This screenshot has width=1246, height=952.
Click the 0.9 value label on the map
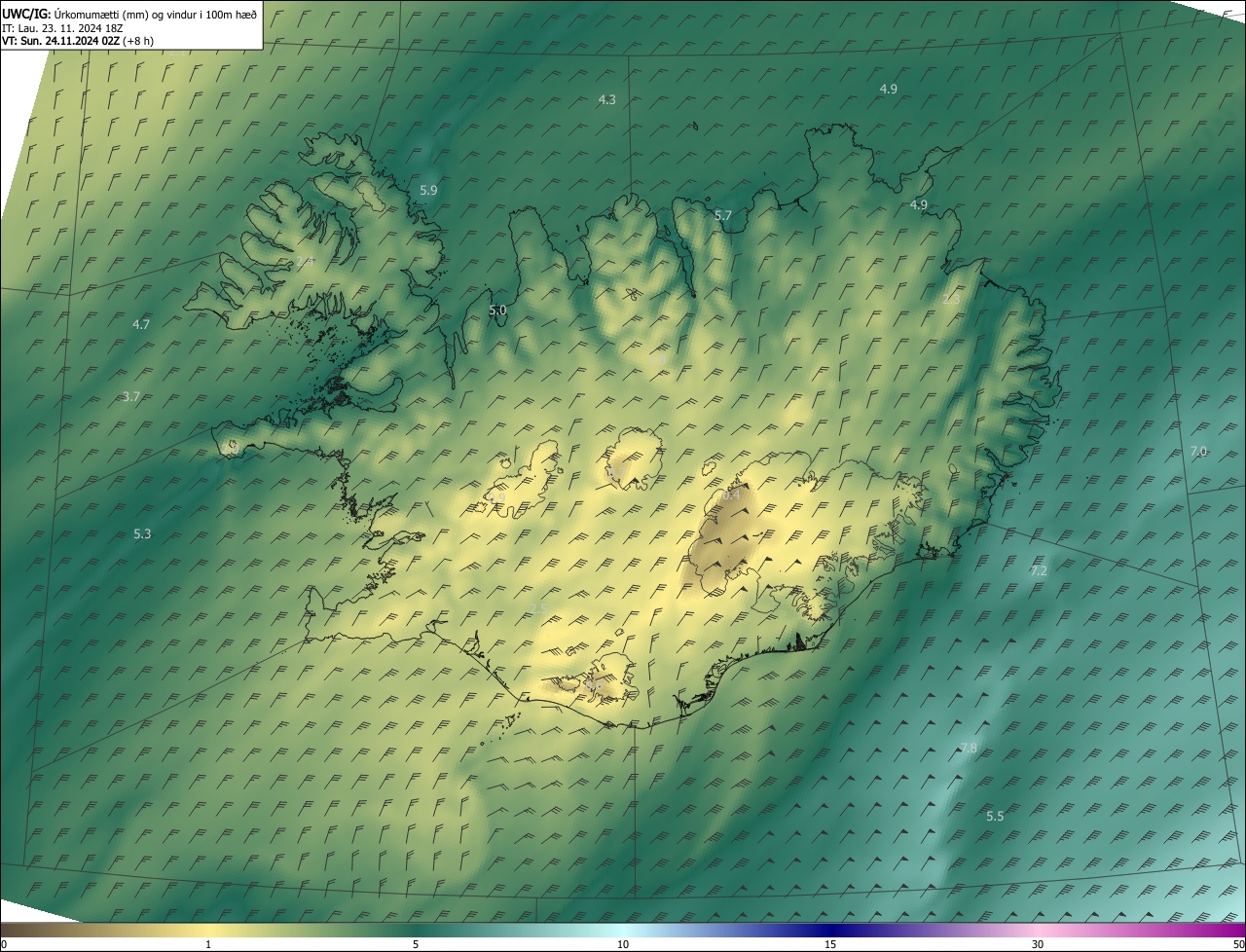pyautogui.click(x=495, y=496)
